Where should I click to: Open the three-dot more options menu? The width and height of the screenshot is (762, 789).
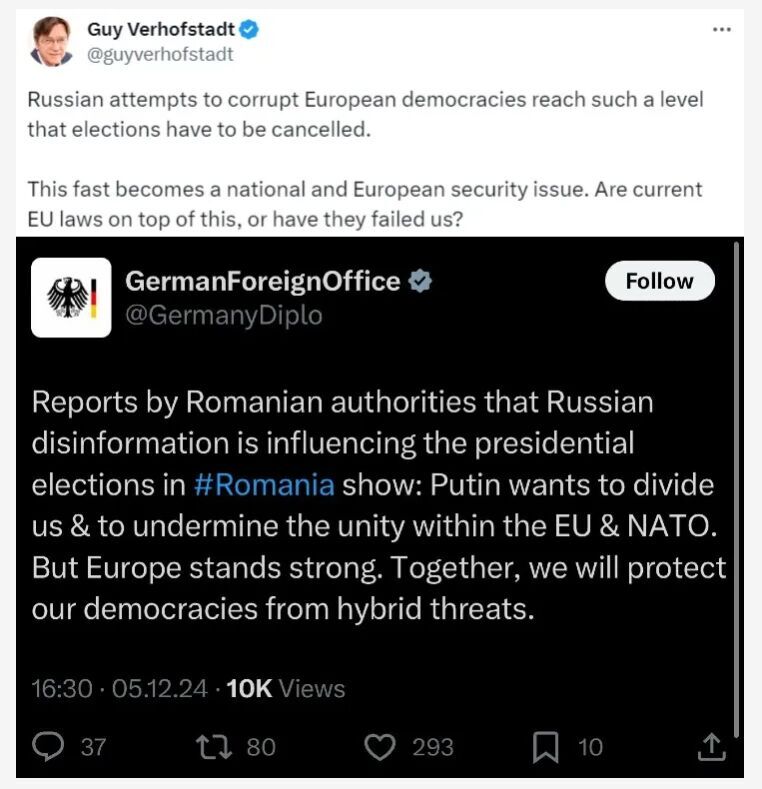[x=722, y=30]
